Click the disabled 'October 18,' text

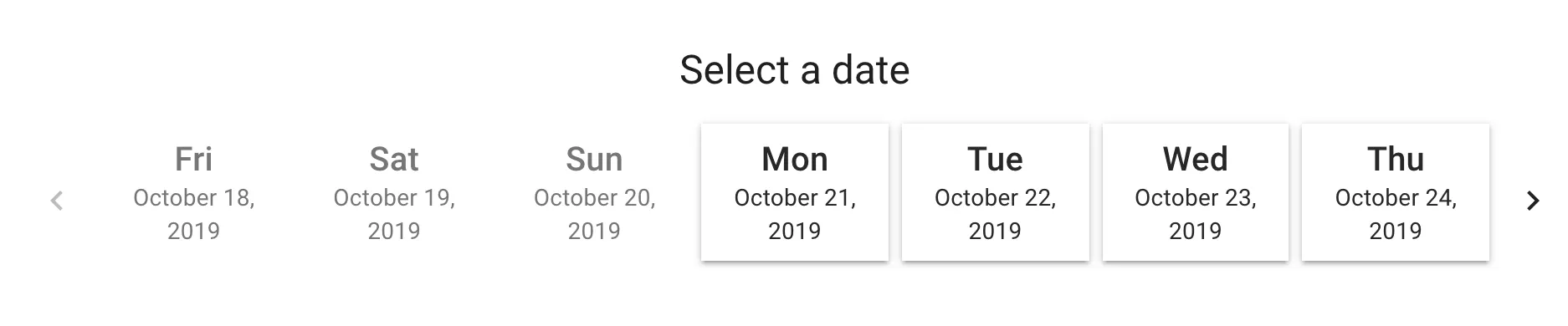coord(193,198)
